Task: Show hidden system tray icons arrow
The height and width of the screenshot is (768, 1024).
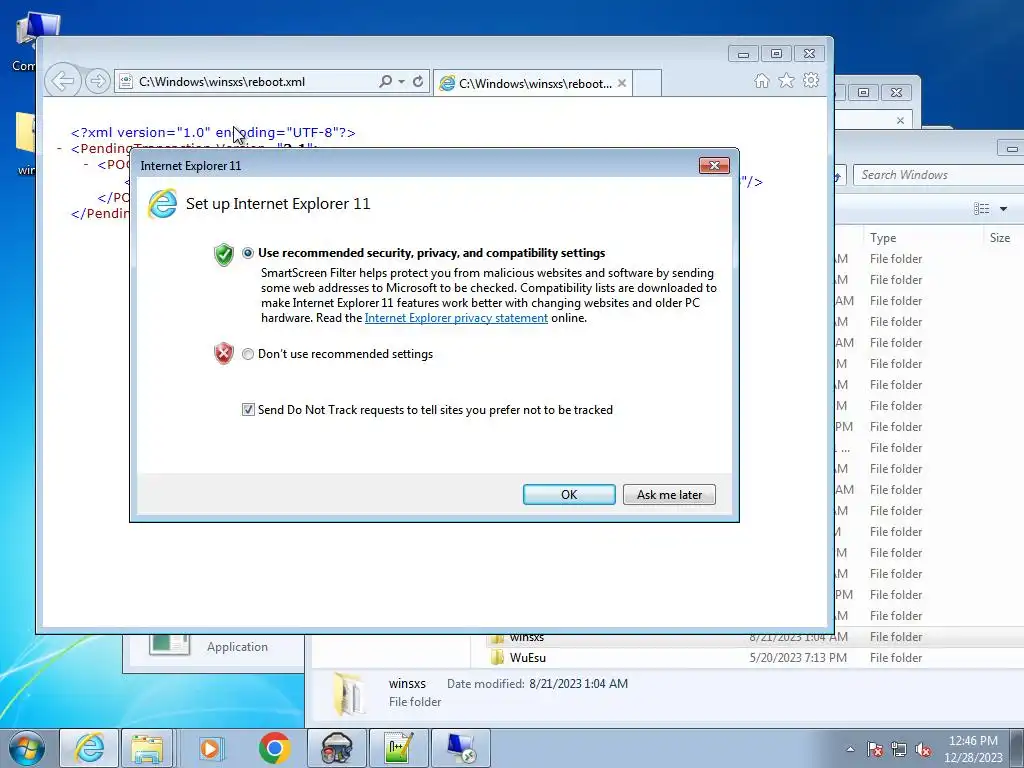Action: point(850,749)
